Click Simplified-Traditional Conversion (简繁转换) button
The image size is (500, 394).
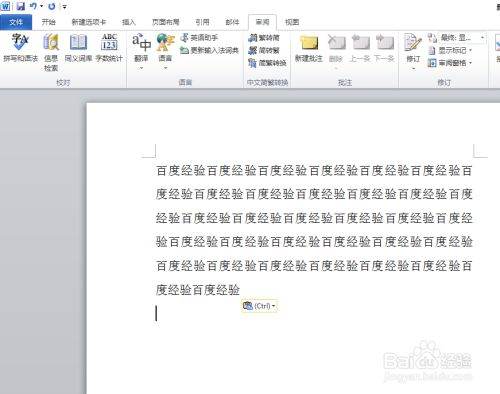click(x=268, y=63)
